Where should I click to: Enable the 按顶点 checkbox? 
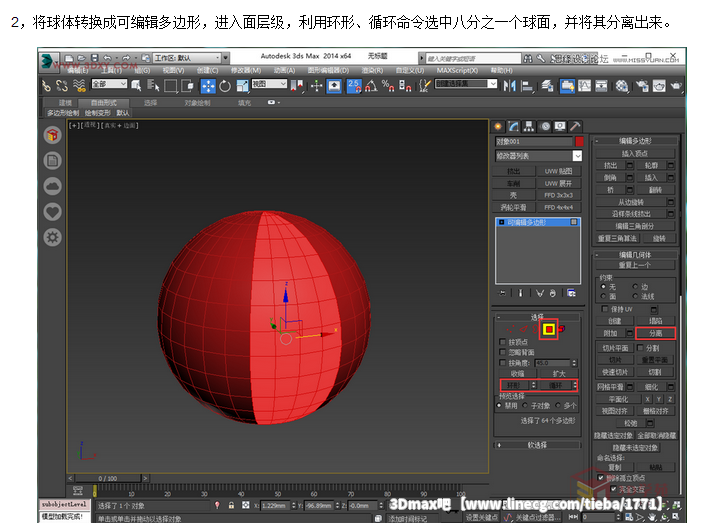(502, 342)
